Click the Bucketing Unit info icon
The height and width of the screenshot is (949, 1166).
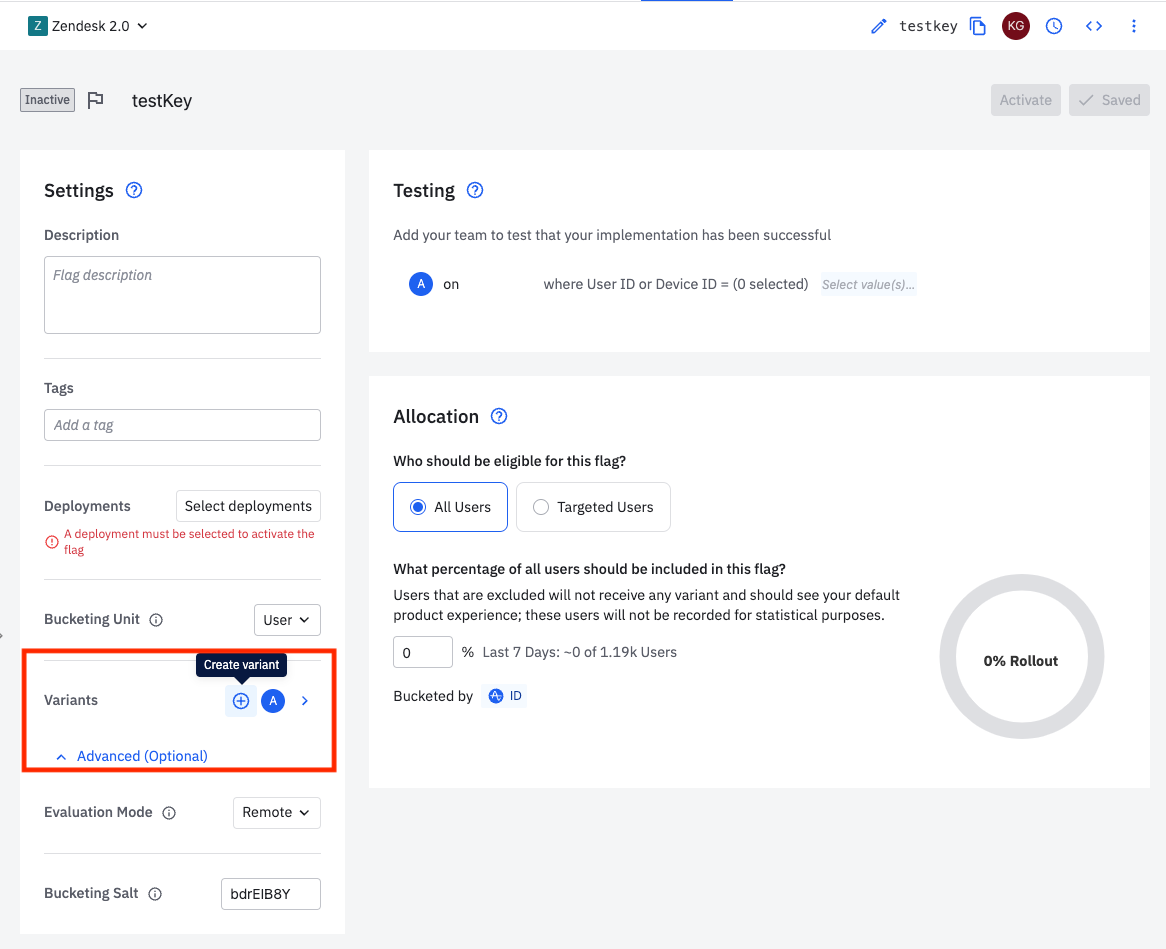156,620
